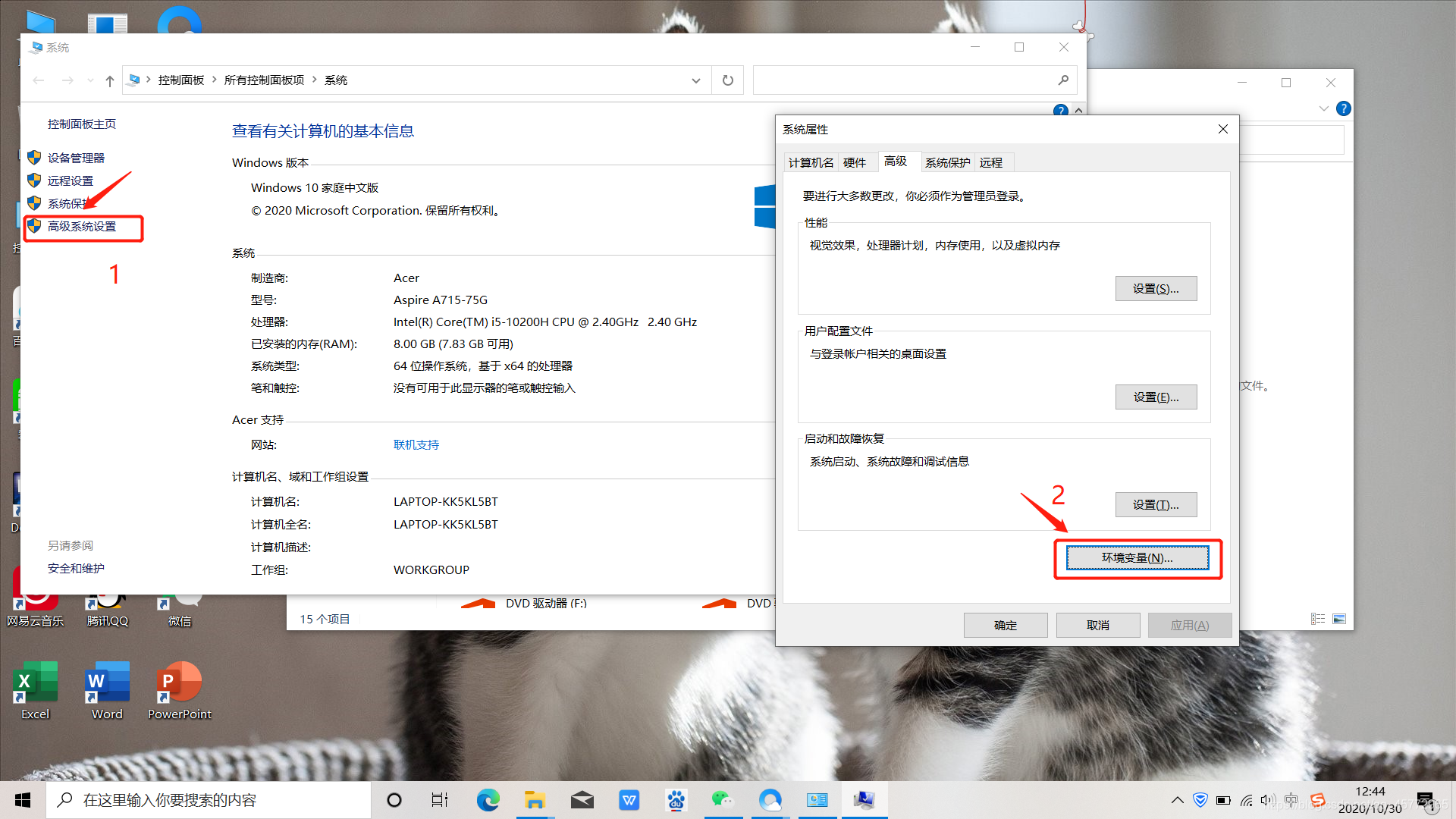
Task: Open Security and Maintenance link
Action: coord(76,568)
